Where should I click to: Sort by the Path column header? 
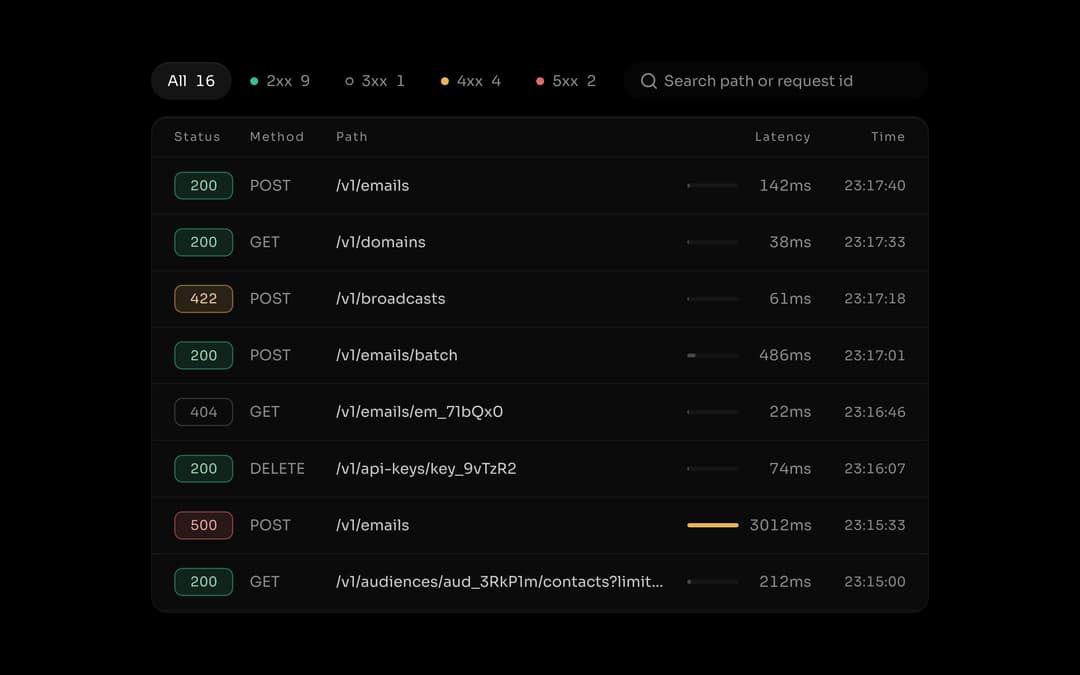tap(351, 137)
